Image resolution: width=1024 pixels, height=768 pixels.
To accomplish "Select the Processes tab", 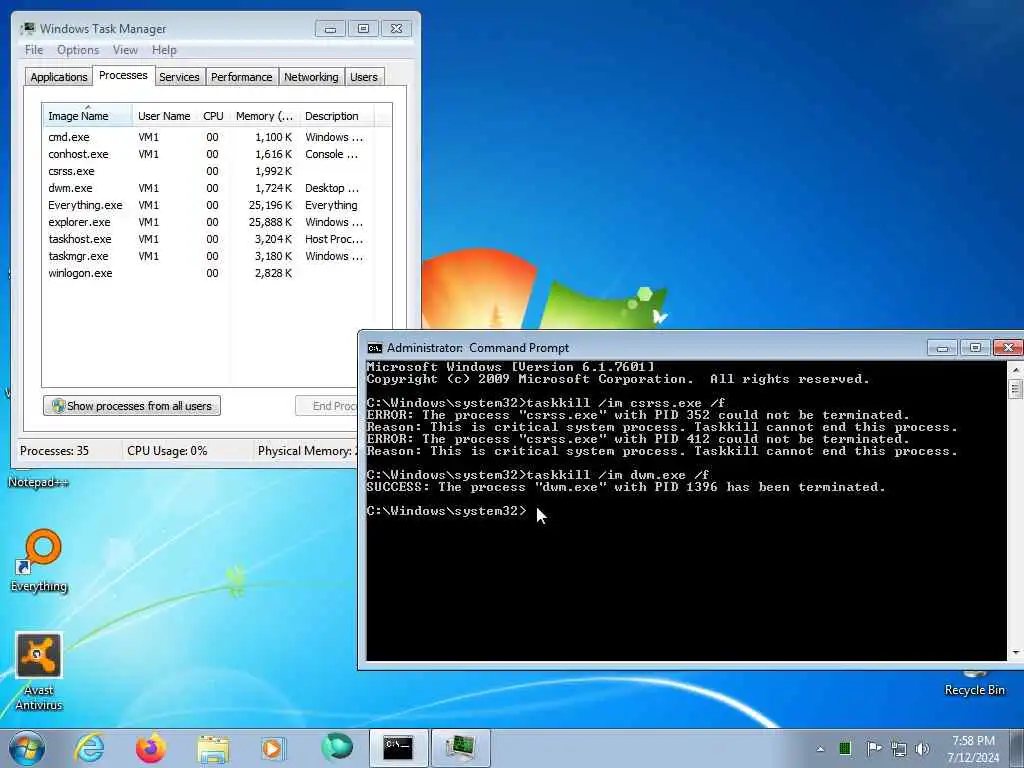I will tap(123, 75).
